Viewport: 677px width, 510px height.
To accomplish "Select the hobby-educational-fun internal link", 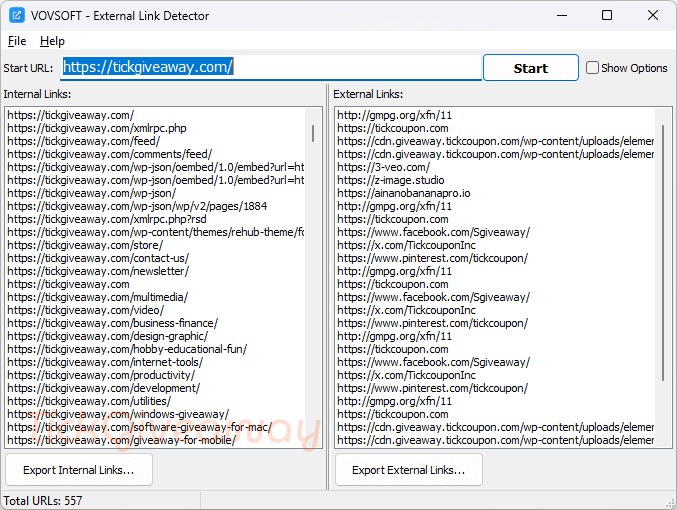I will point(155,349).
